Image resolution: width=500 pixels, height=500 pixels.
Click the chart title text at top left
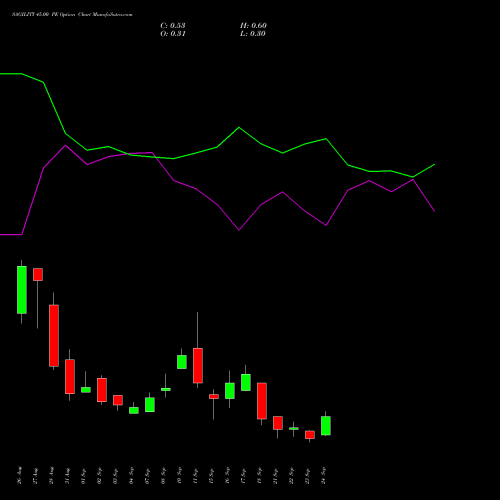point(72,15)
